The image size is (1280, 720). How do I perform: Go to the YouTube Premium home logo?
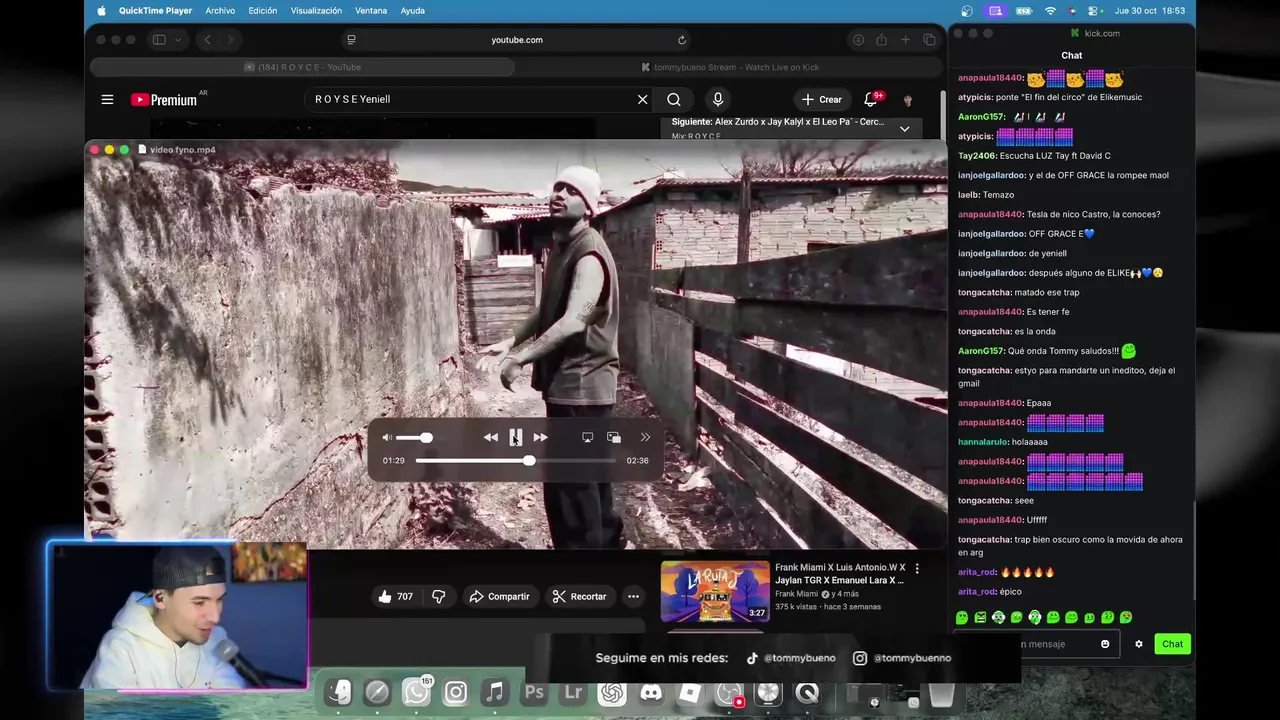pyautogui.click(x=165, y=99)
